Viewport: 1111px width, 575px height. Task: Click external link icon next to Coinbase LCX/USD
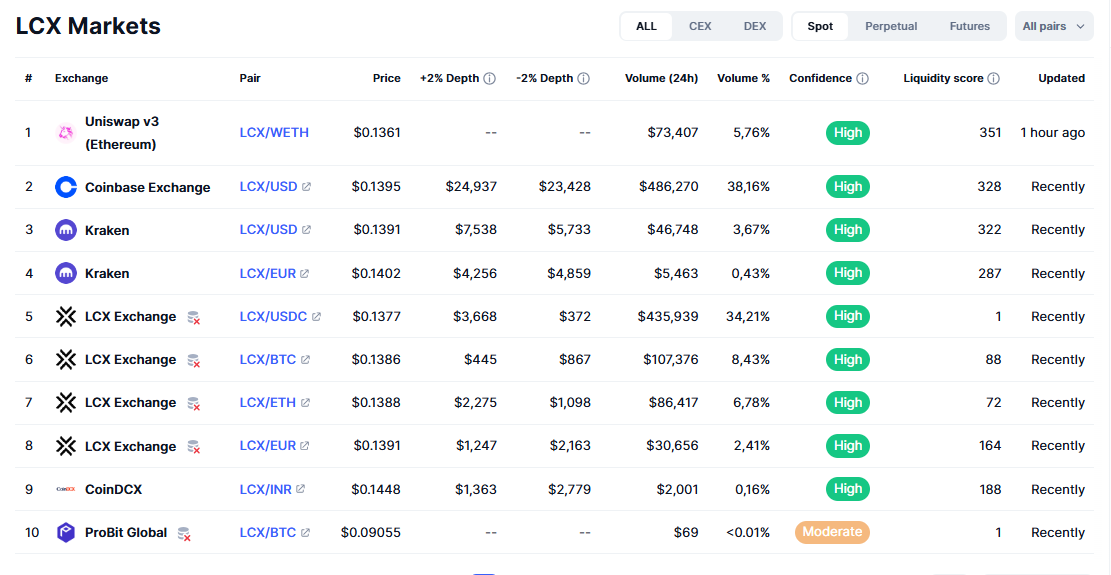[306, 187]
